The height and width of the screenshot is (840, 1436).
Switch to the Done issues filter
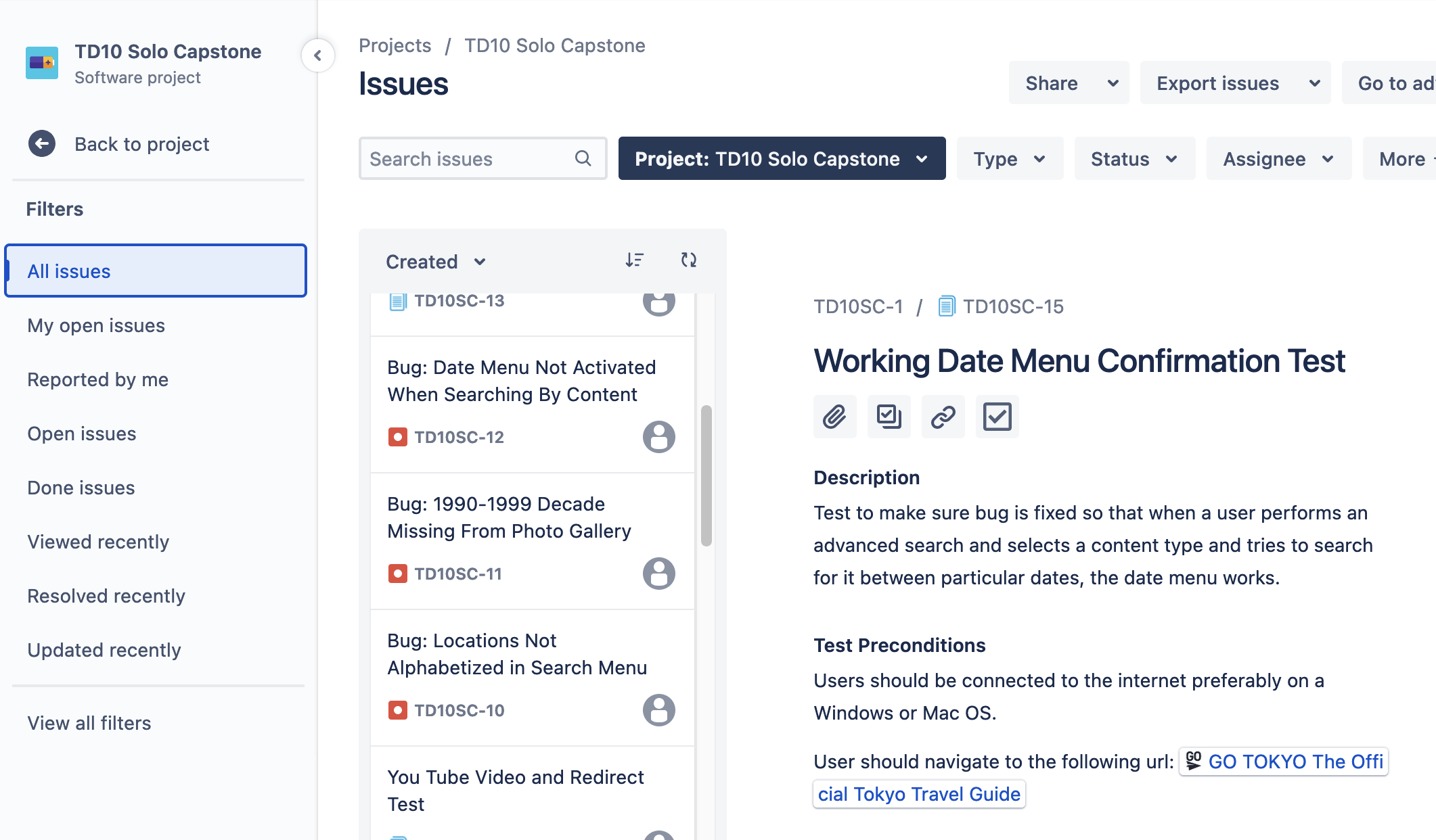pos(81,488)
